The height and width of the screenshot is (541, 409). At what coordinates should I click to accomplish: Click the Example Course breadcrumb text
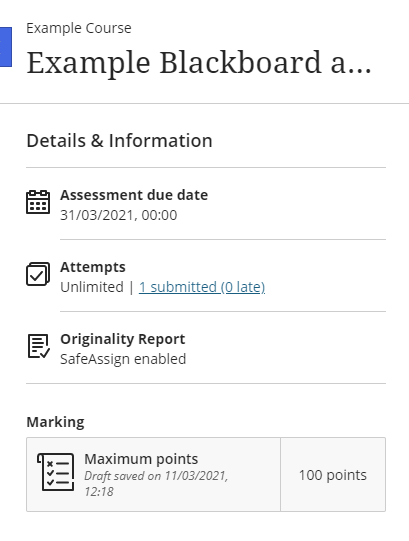79,28
